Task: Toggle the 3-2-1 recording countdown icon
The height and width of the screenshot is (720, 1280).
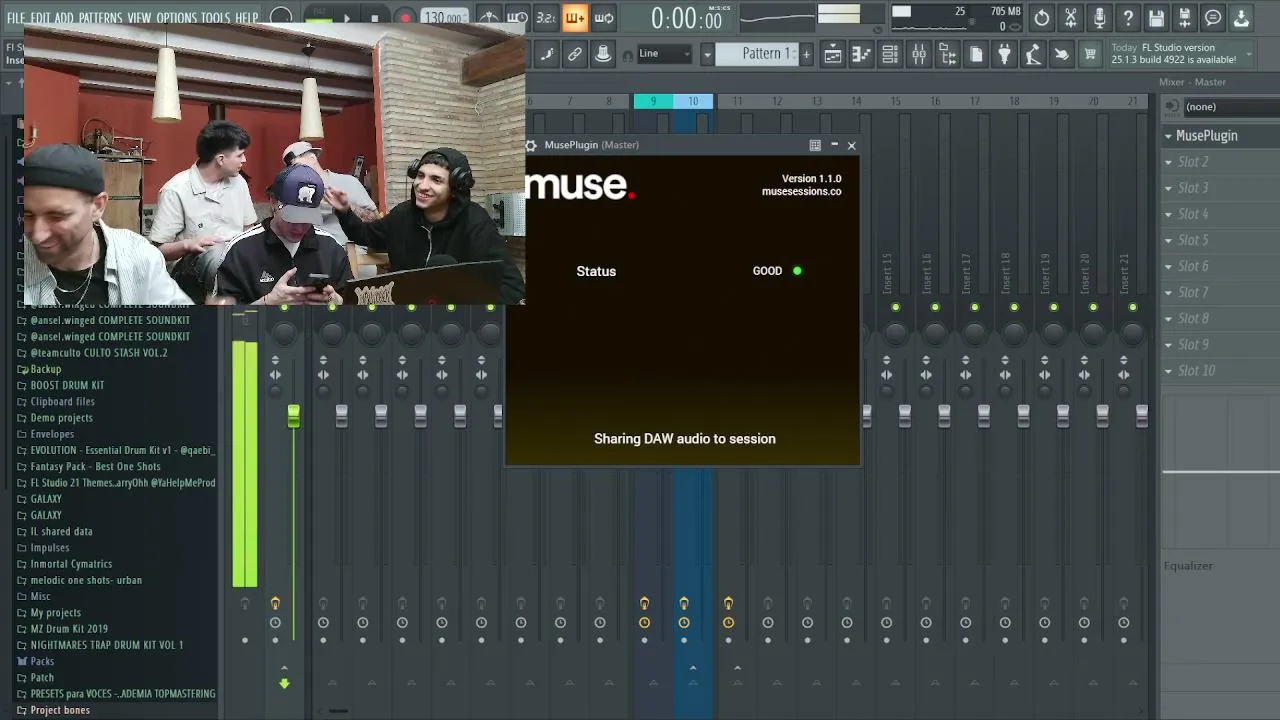Action: 546,17
